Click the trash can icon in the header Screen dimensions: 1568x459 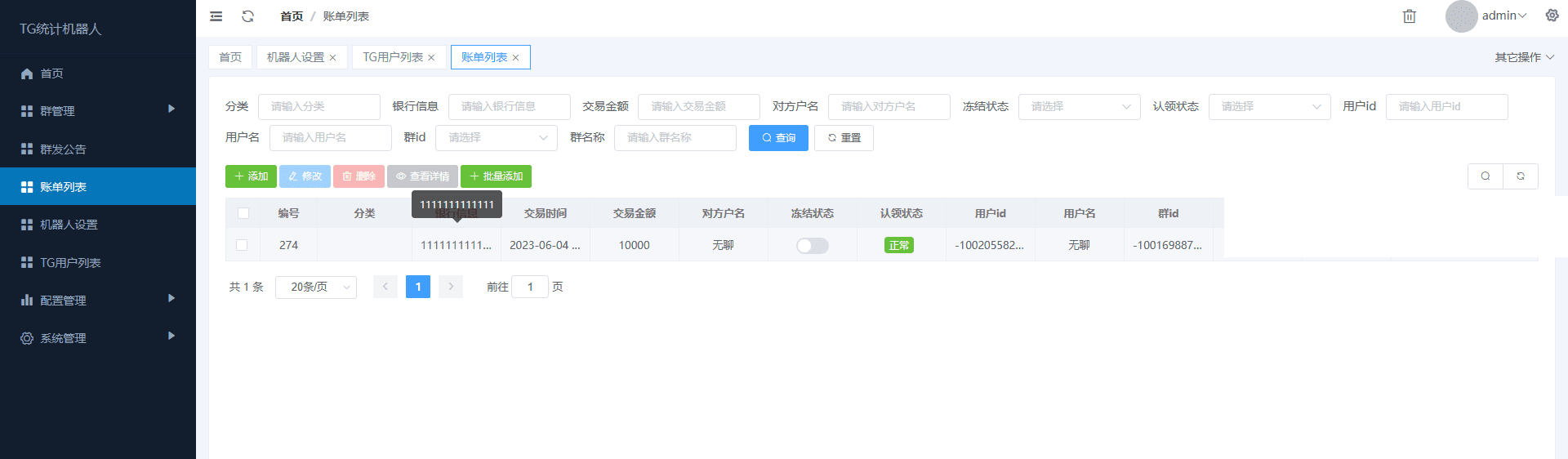tap(1409, 16)
